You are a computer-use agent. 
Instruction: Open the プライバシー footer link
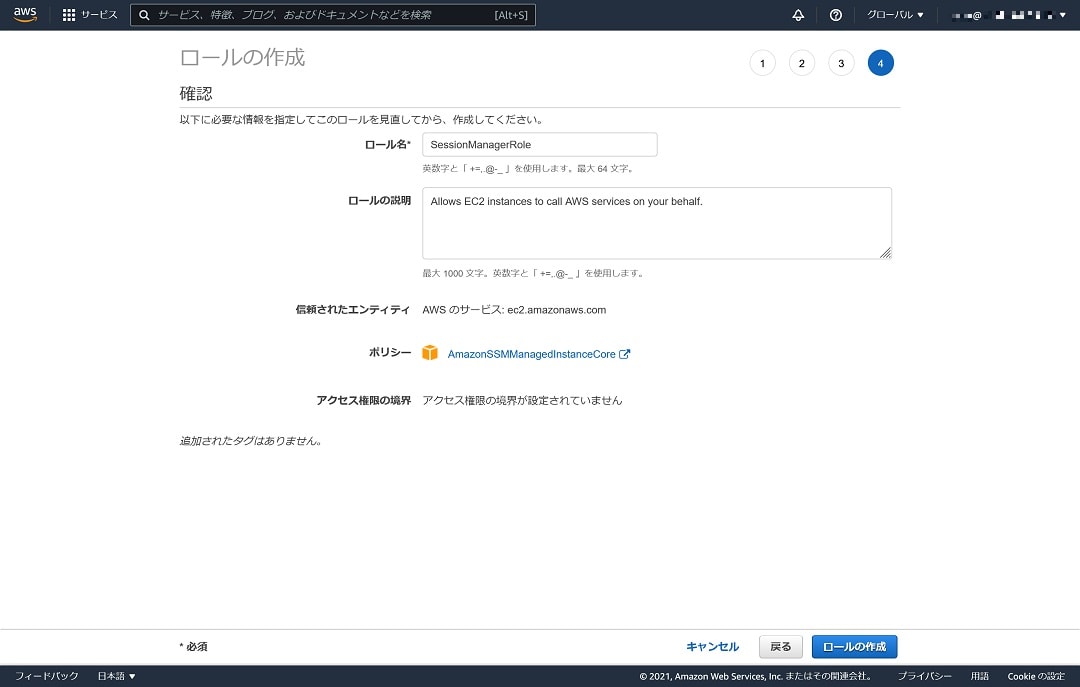[x=924, y=676]
